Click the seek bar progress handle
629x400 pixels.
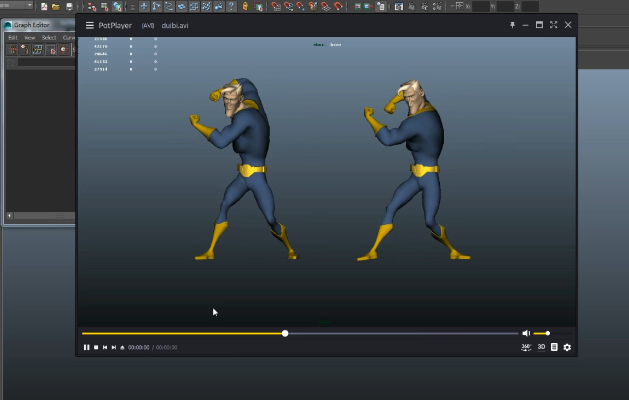tap(285, 333)
